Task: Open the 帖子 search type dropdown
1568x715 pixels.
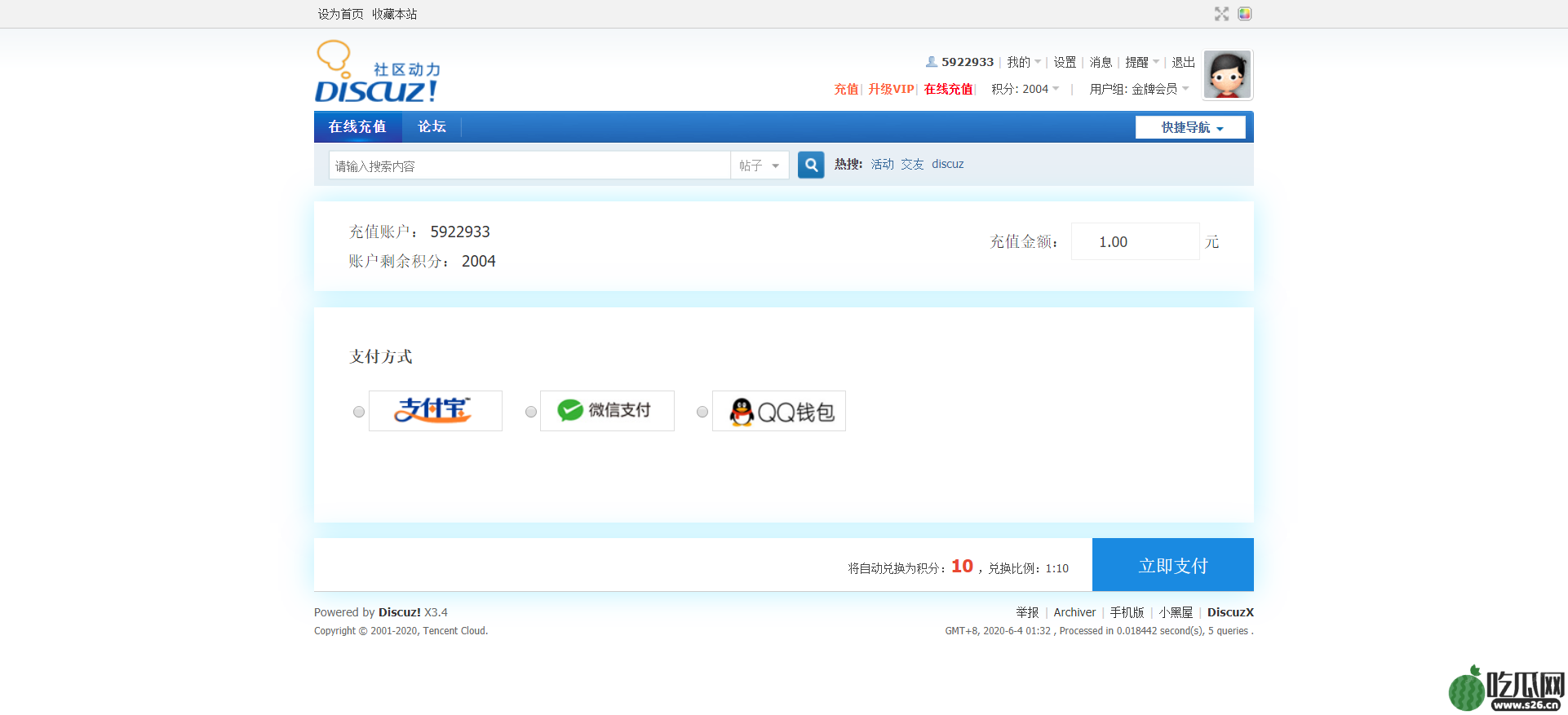Action: tap(760, 166)
